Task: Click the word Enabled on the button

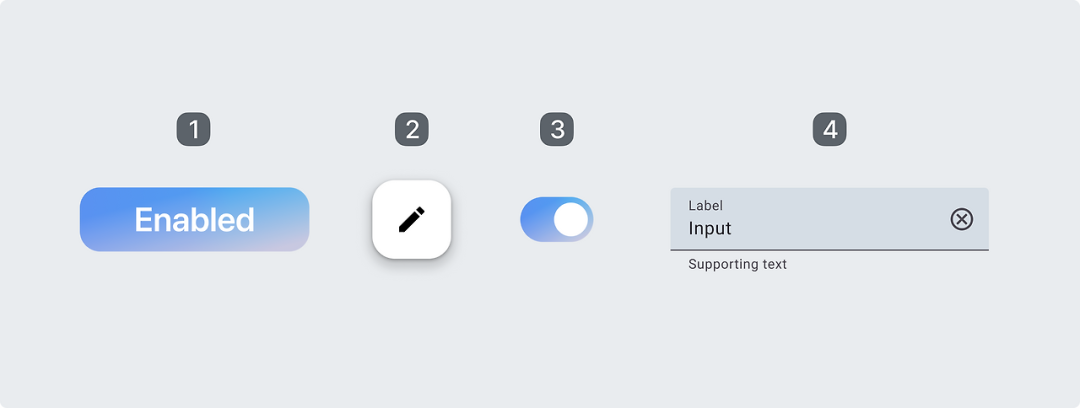Action: (194, 220)
